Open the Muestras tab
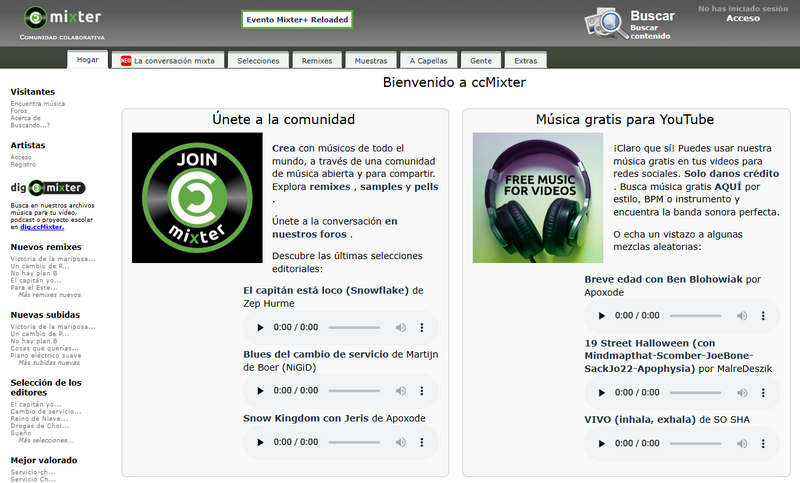The image size is (800, 483). pyautogui.click(x=371, y=61)
